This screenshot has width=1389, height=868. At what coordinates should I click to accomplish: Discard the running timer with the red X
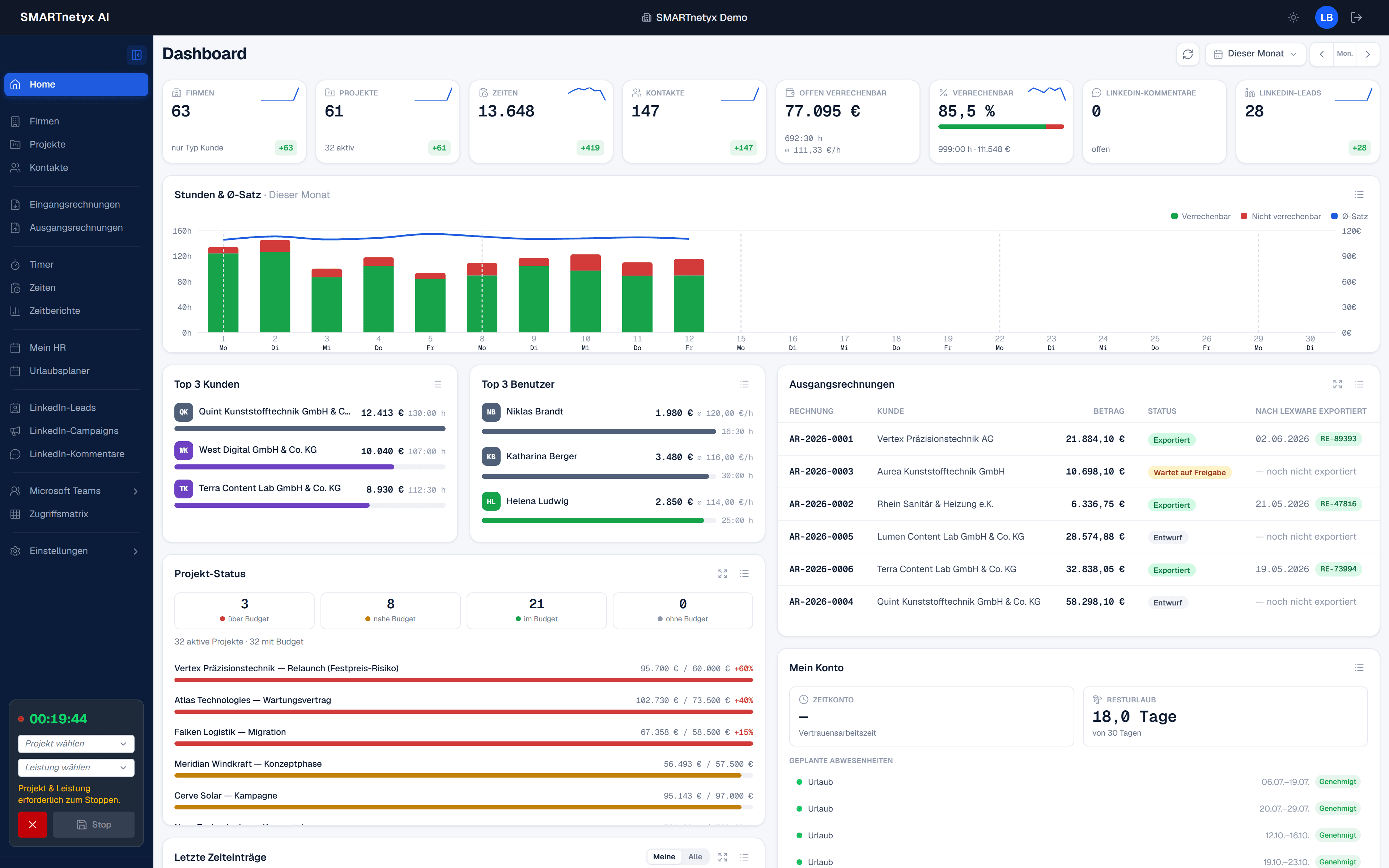click(32, 824)
